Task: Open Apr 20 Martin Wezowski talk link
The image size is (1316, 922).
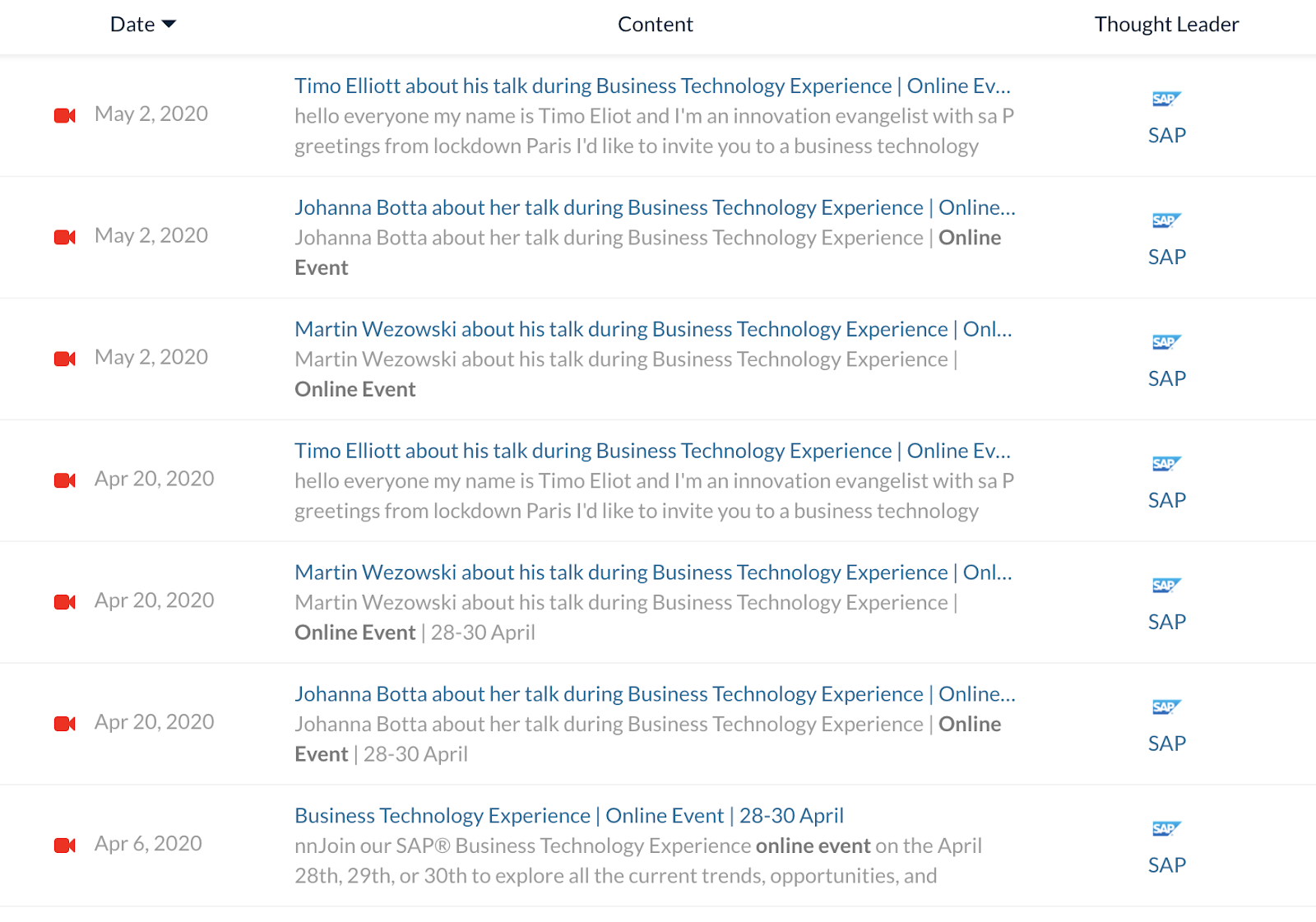Action: [x=654, y=572]
